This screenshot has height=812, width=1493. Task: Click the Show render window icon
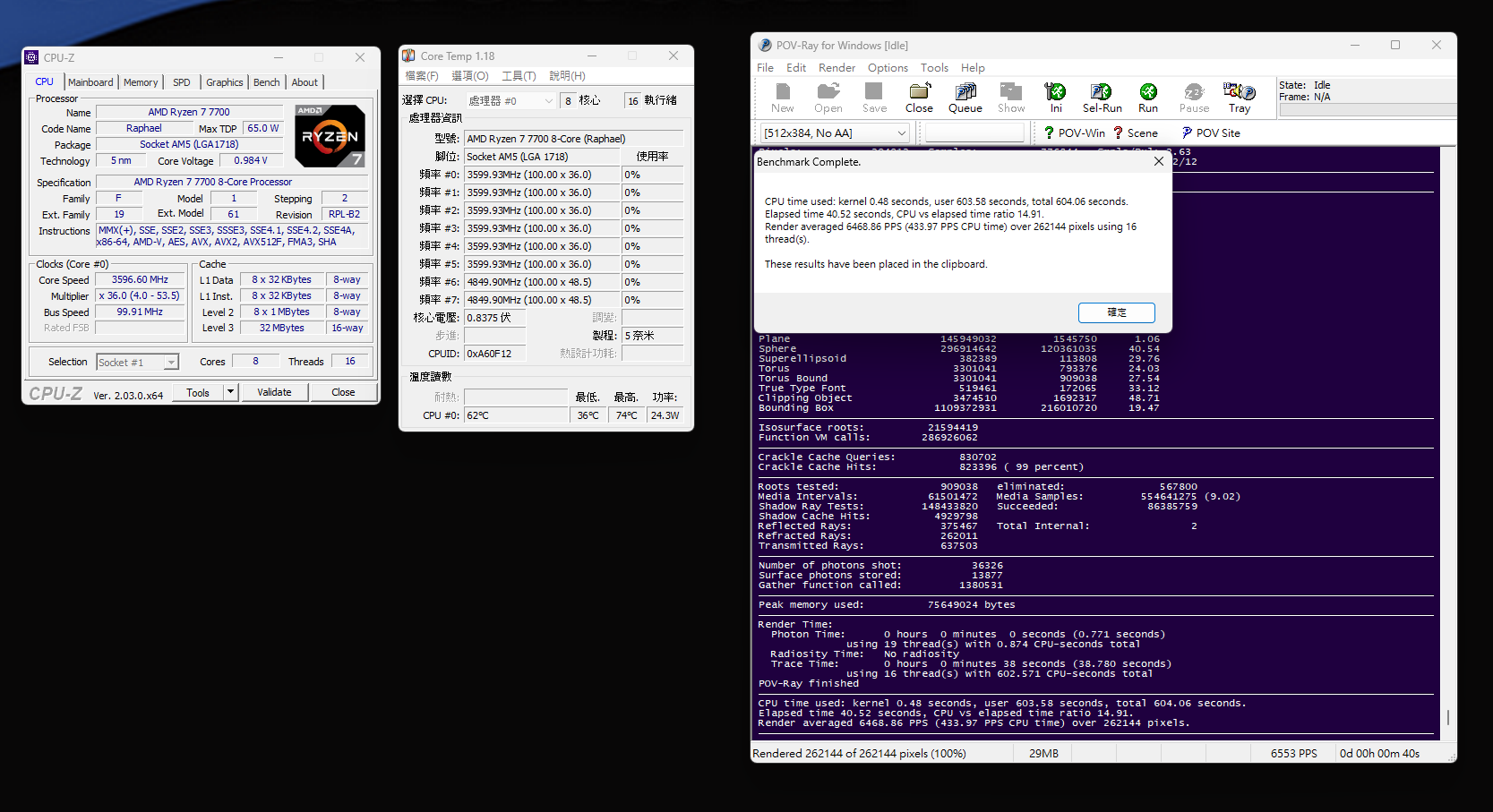coord(1011,98)
